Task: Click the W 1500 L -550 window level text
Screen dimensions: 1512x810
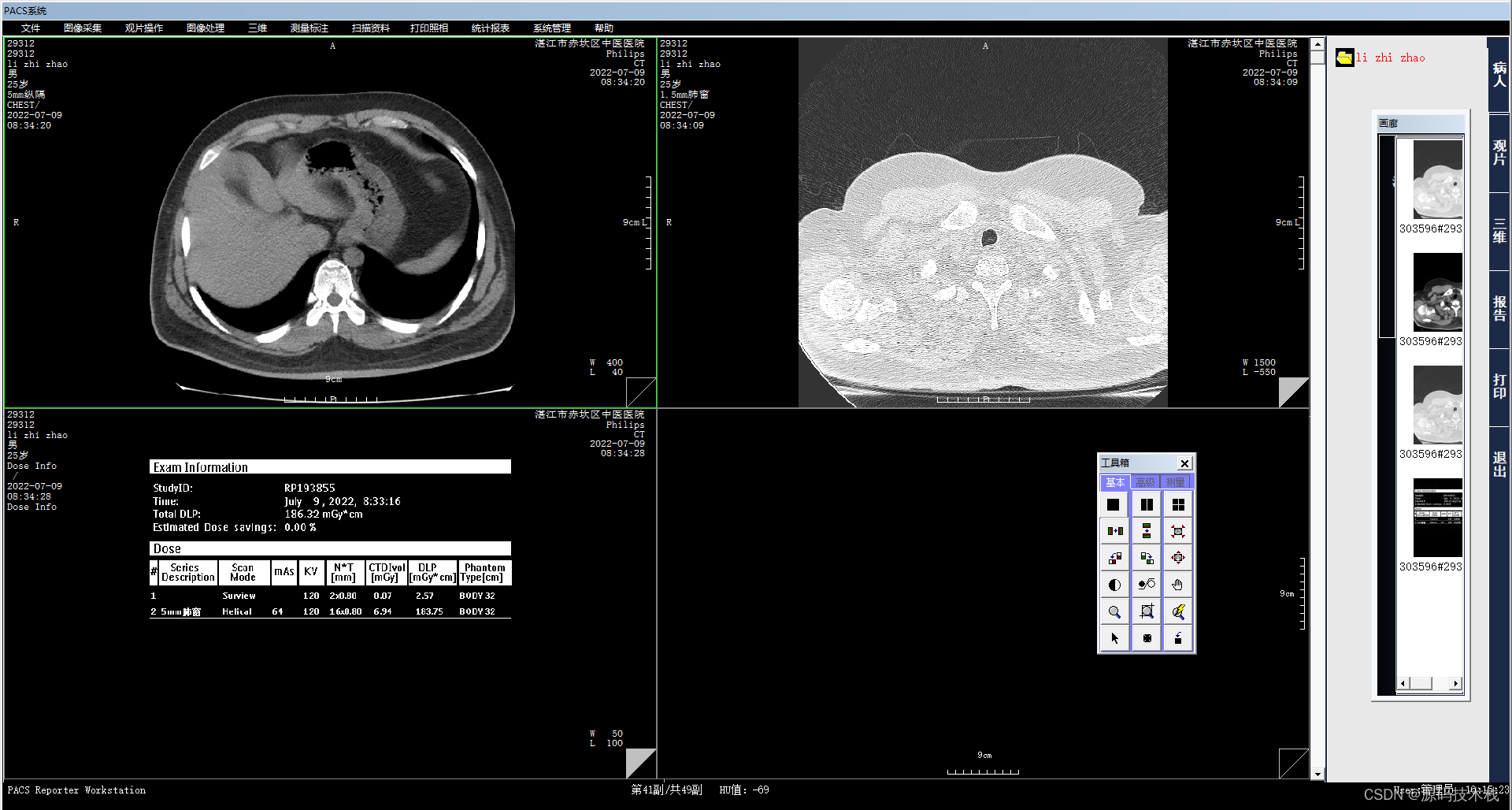Action: (x=1258, y=367)
